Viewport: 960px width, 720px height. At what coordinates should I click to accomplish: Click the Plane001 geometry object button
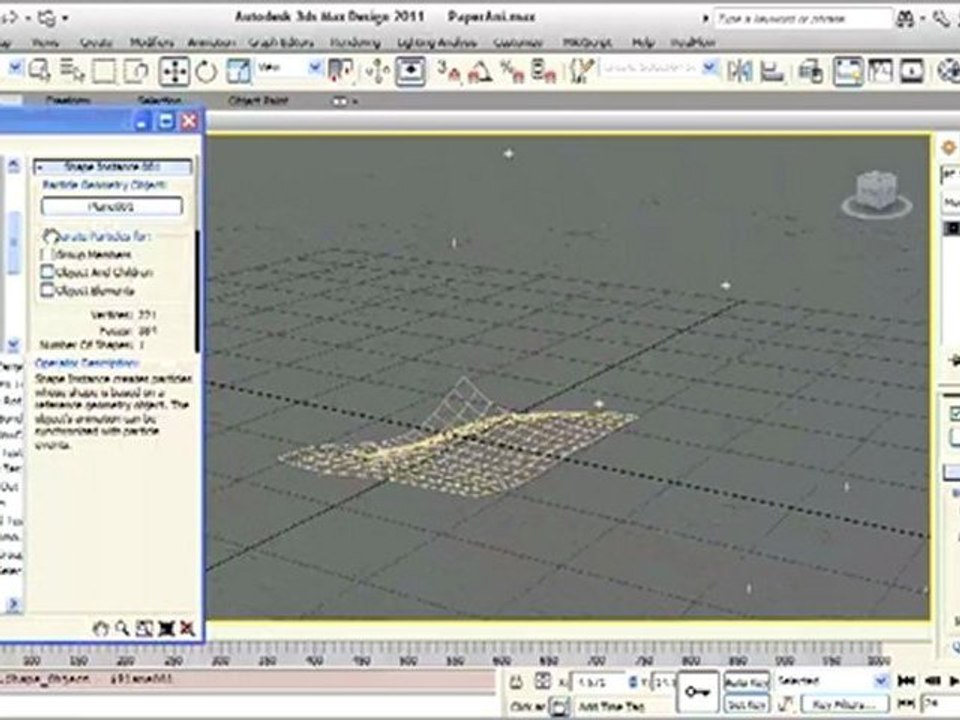pyautogui.click(x=112, y=206)
